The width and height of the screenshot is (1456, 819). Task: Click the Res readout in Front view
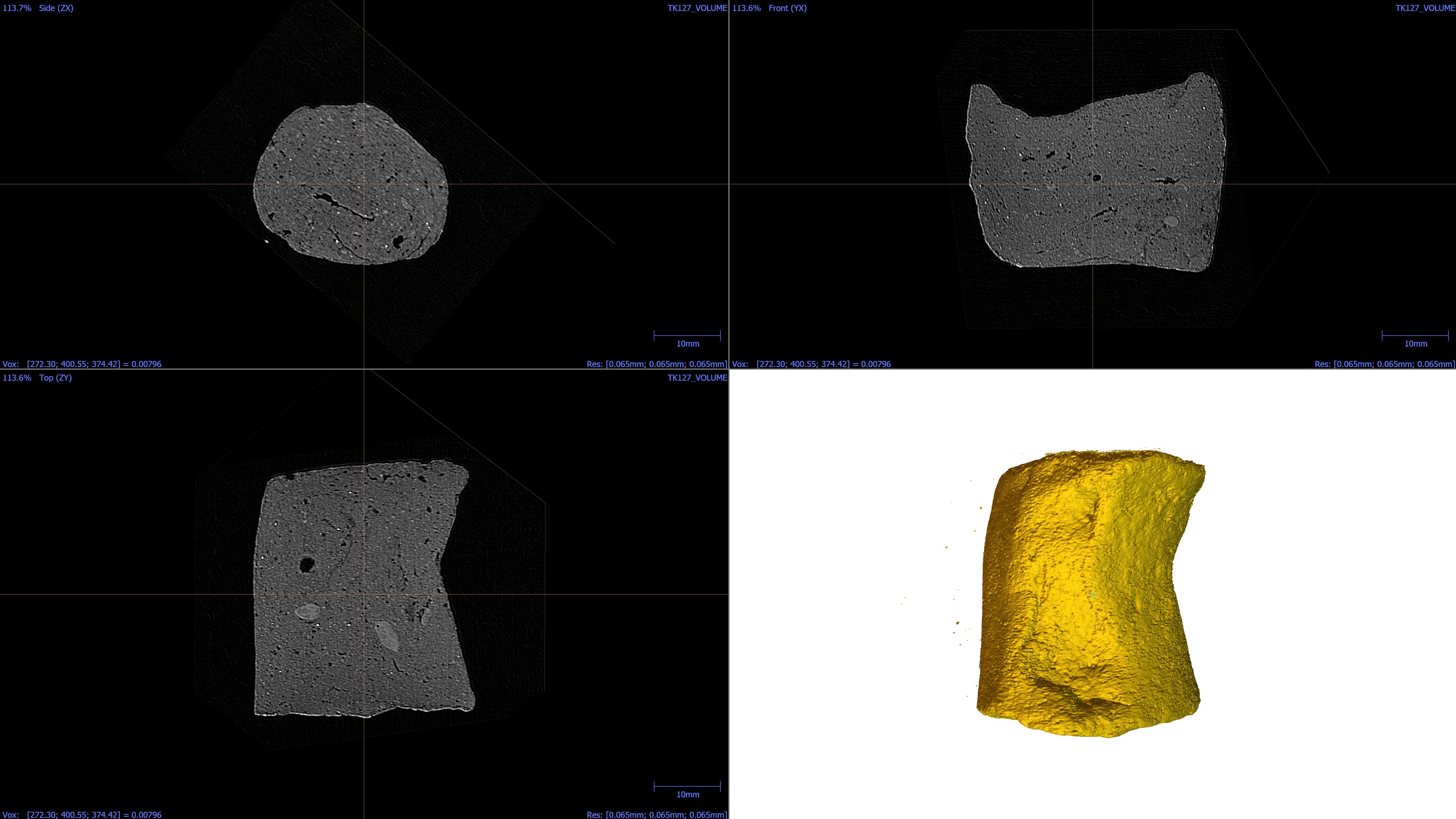click(1385, 364)
